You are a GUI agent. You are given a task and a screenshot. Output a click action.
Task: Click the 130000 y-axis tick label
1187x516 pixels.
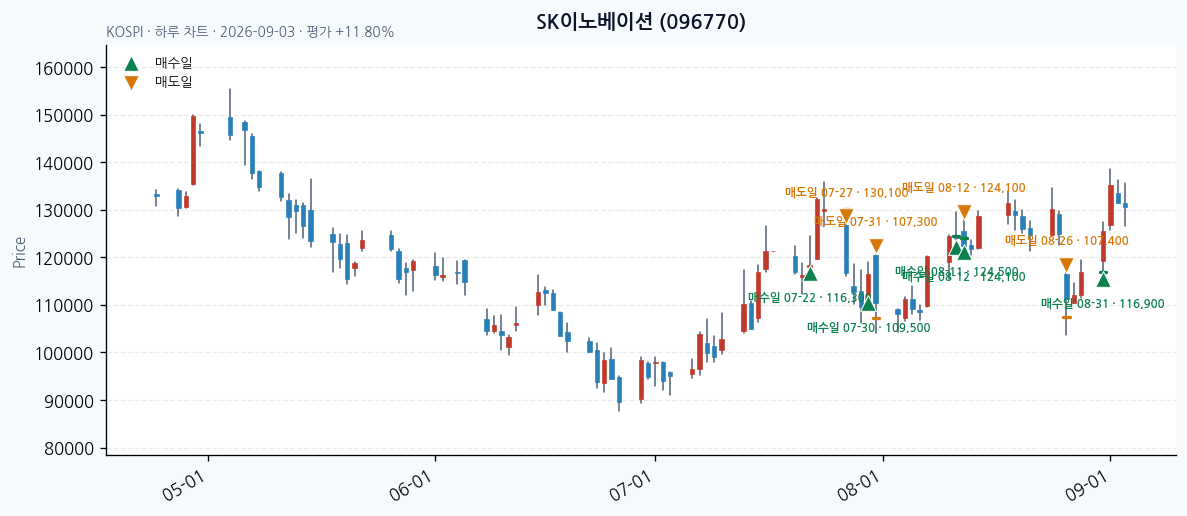64,211
